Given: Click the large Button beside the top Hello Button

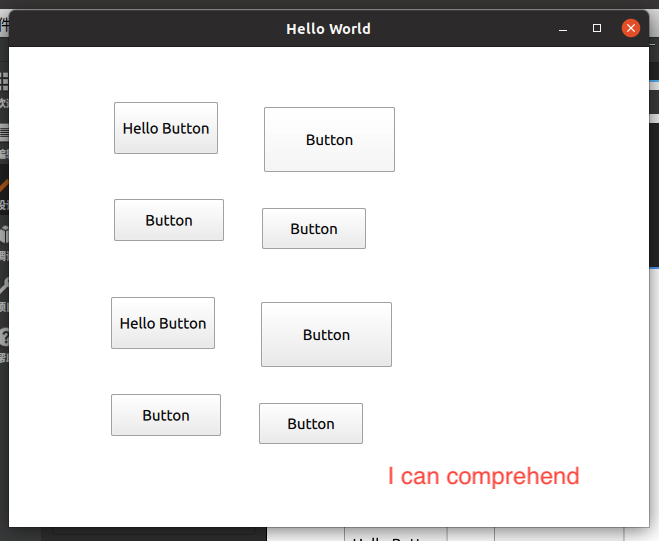Looking at the screenshot, I should click(329, 140).
